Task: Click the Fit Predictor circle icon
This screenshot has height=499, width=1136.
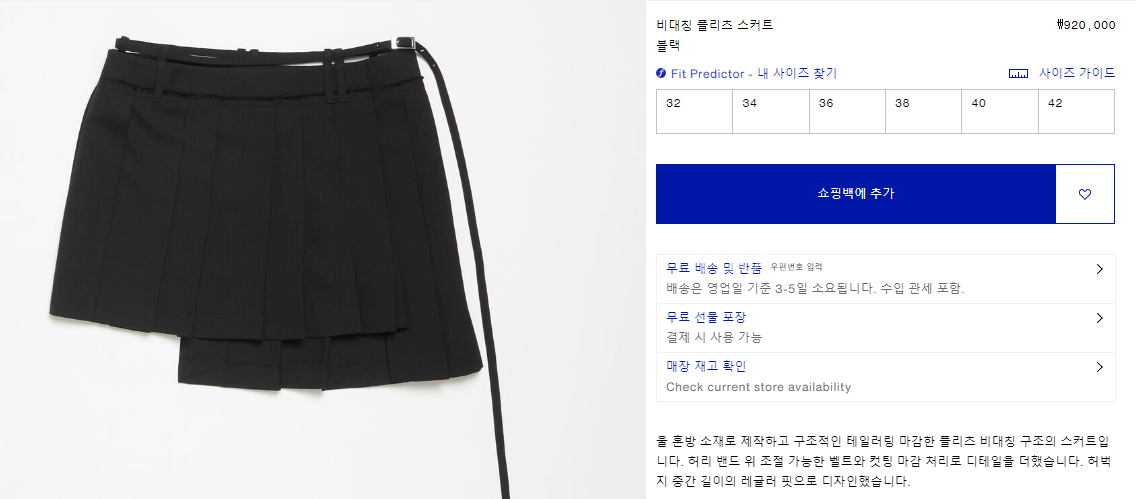Action: coord(661,73)
